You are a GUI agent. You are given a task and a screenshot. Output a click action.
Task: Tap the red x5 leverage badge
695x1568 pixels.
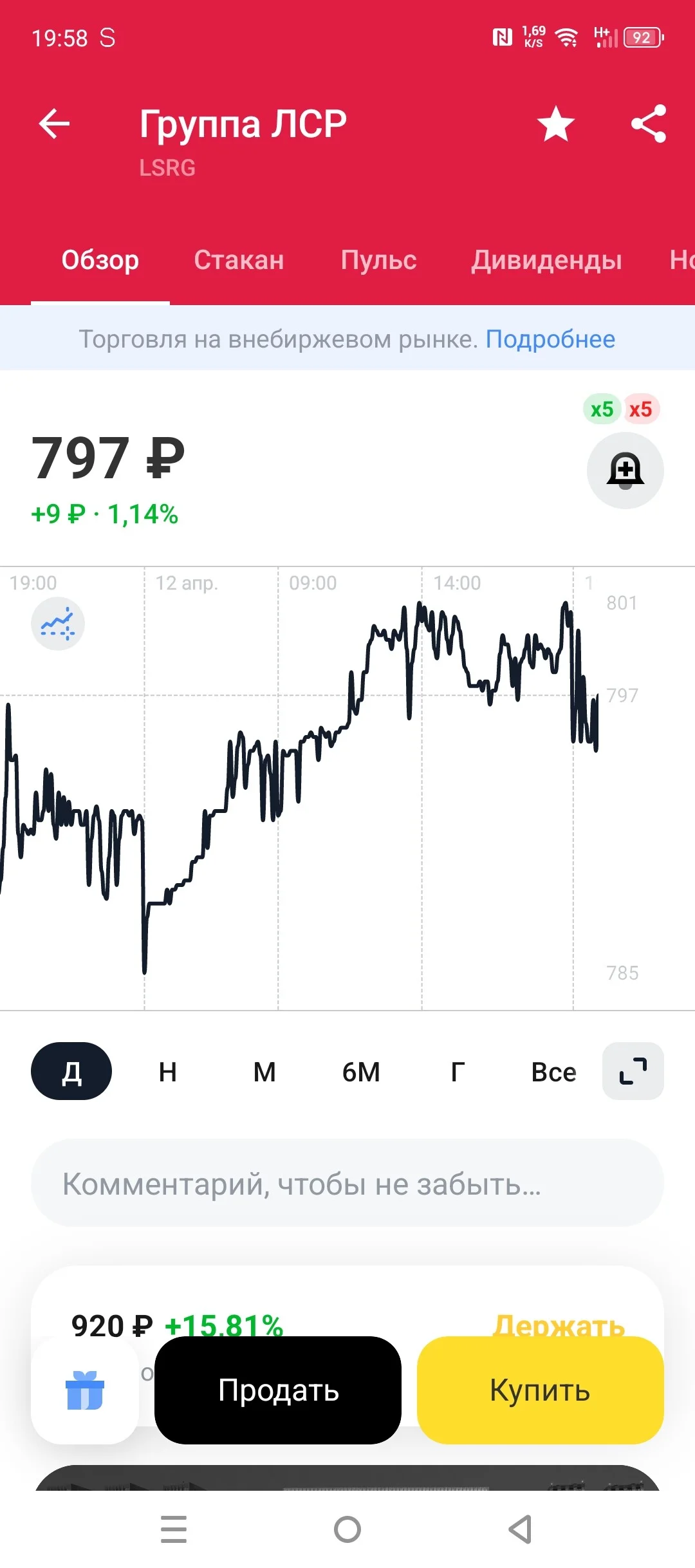(640, 409)
